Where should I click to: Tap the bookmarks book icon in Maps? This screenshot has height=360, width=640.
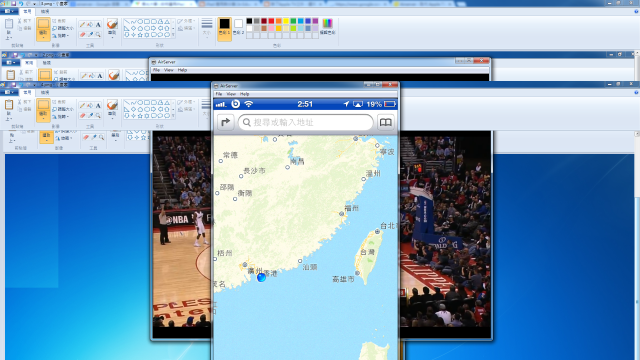pyautogui.click(x=386, y=122)
